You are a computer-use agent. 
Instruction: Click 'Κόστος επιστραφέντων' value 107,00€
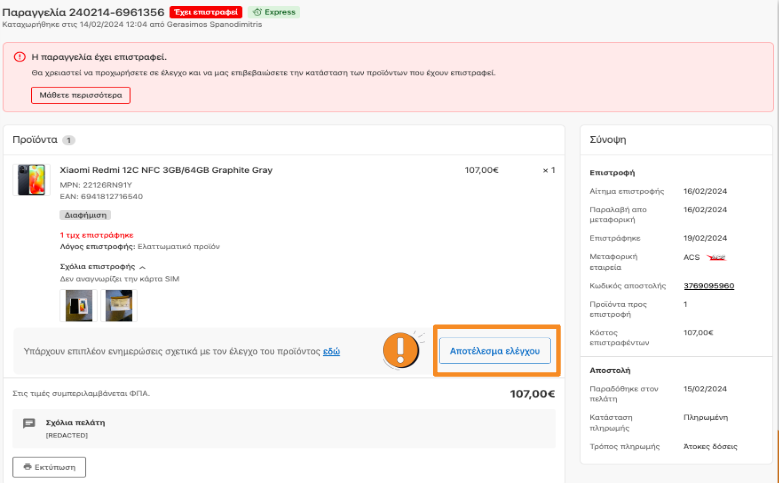(x=698, y=332)
